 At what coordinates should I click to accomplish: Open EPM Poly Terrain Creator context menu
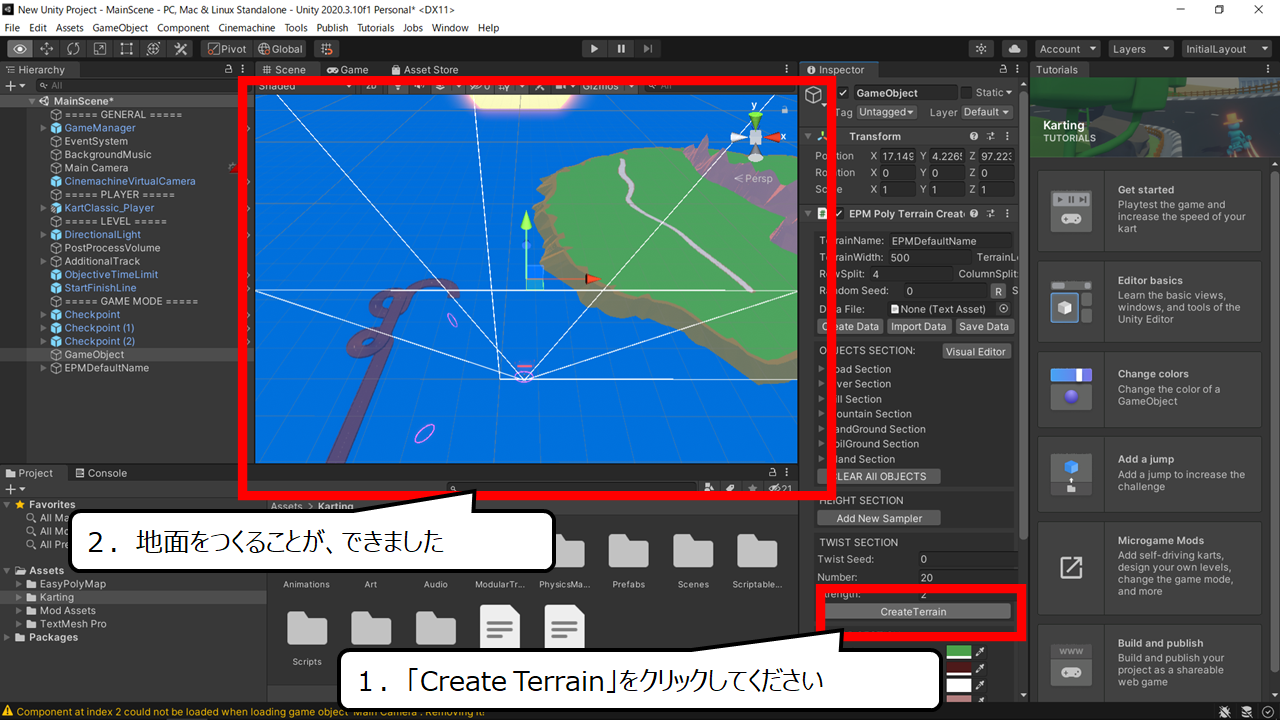point(1005,214)
